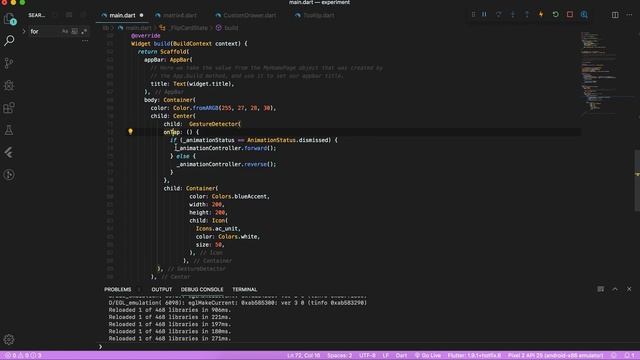This screenshot has height=360, width=640.
Task: Select language mode Dart
Action: coord(401,356)
